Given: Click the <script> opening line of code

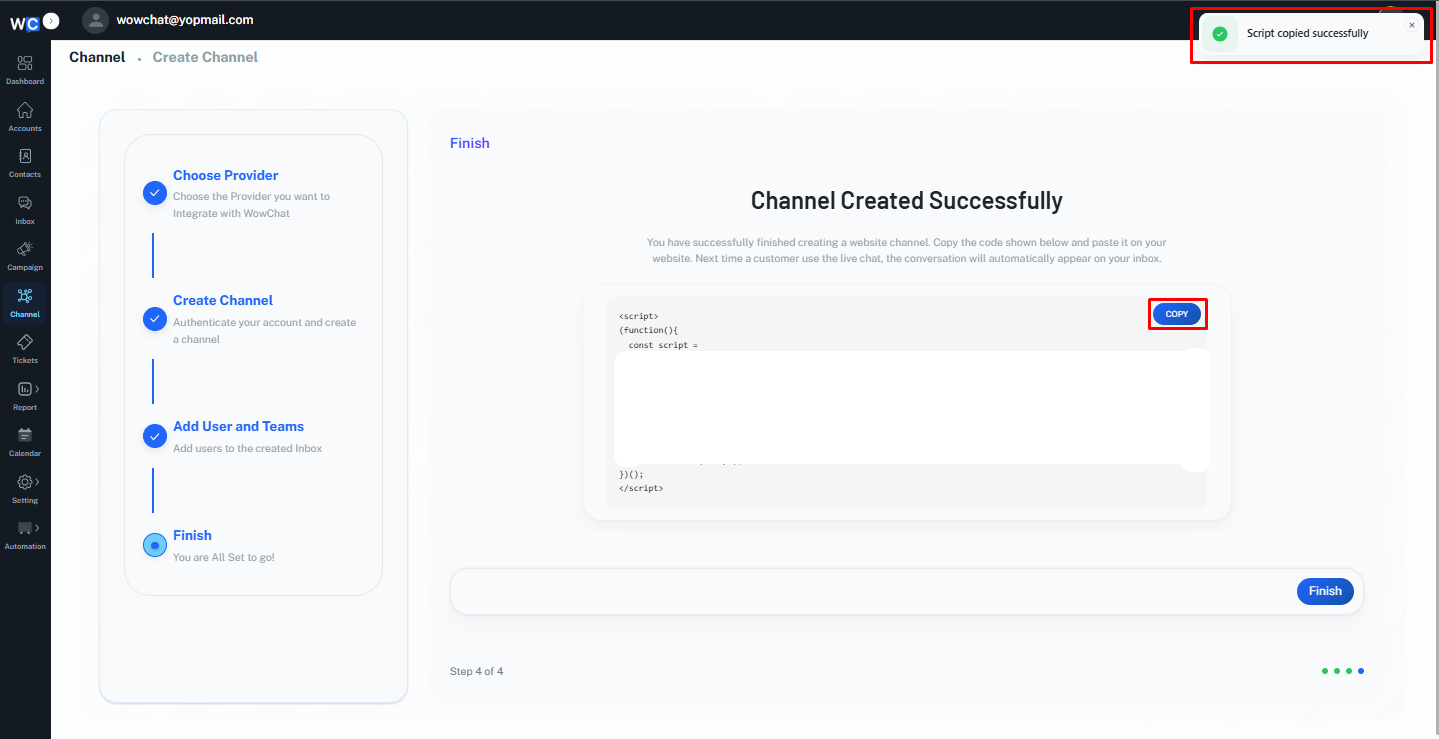Looking at the screenshot, I should click(x=639, y=316).
